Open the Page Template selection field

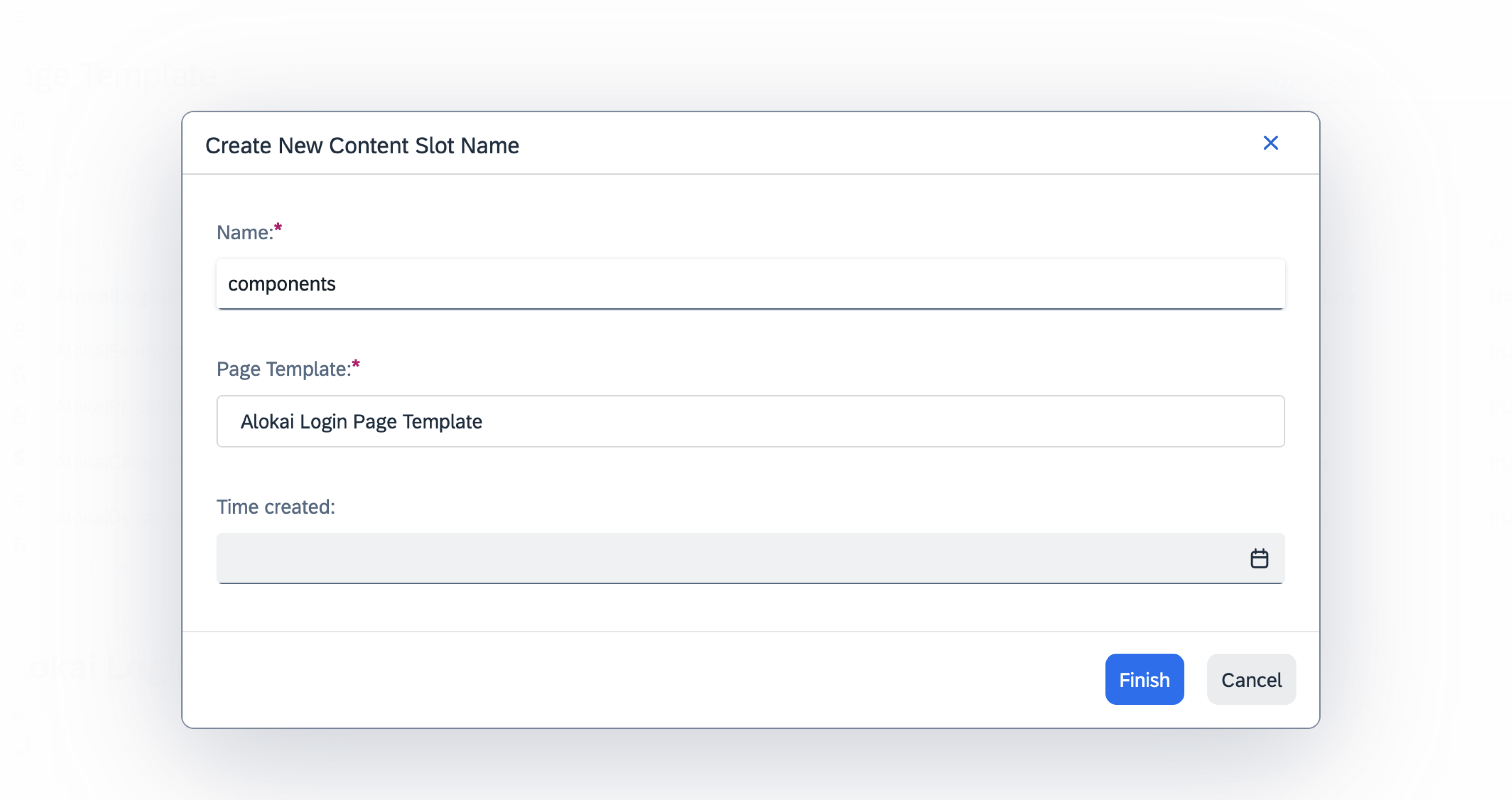click(750, 421)
